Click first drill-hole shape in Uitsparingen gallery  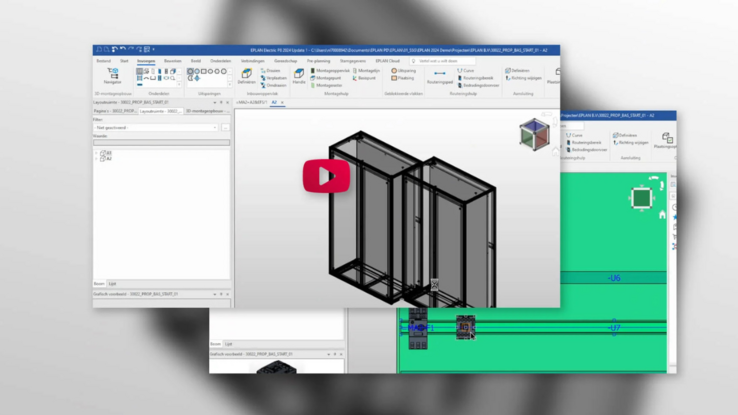pos(190,72)
